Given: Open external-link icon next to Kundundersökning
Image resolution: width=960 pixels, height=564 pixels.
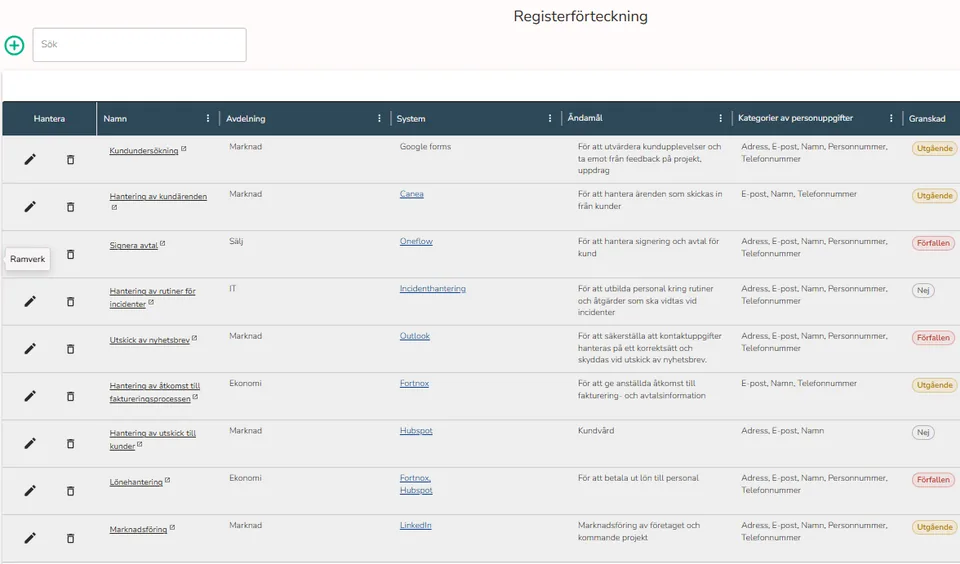Looking at the screenshot, I should pos(183,149).
